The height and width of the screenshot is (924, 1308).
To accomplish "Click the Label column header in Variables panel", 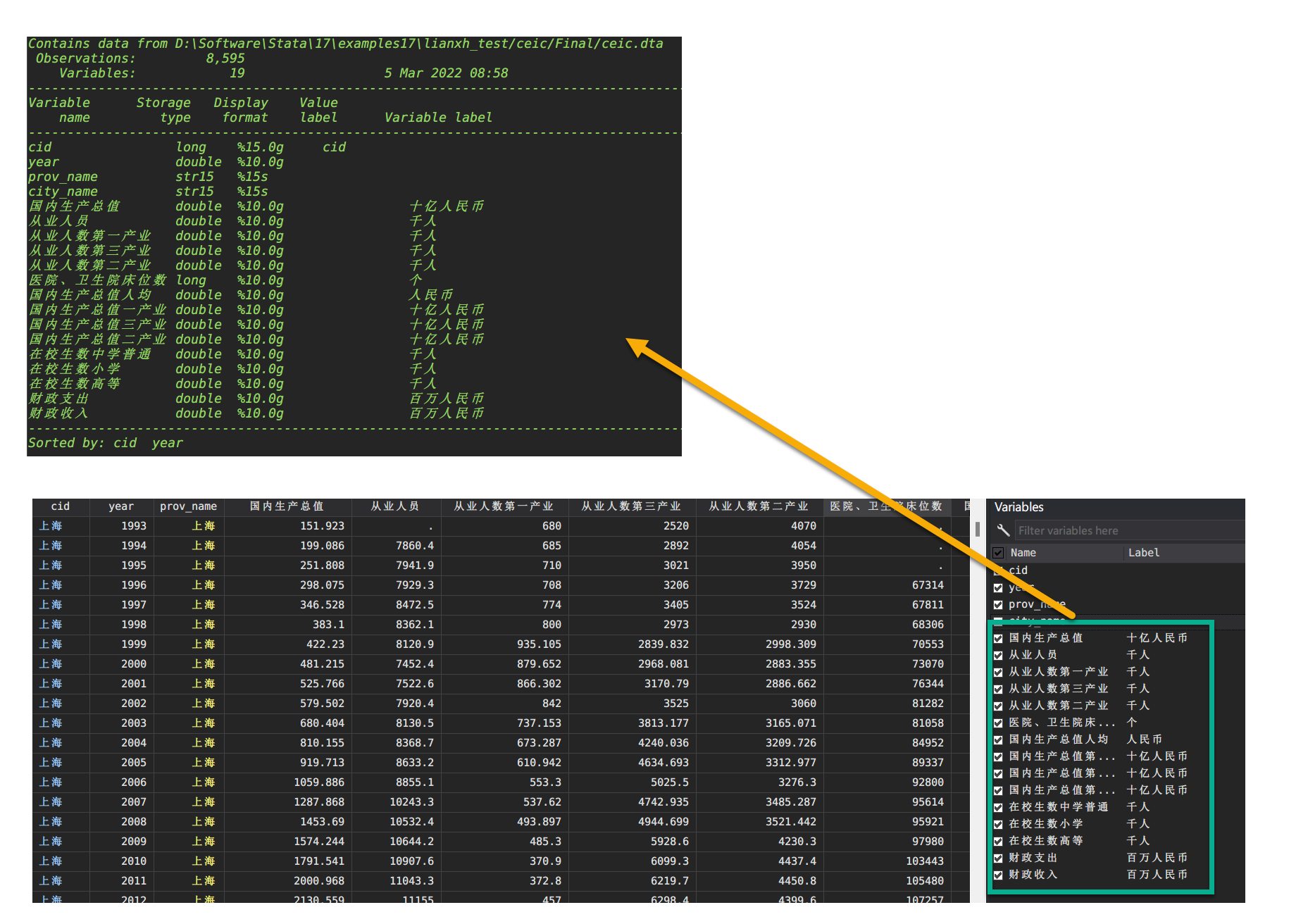I will 1143,553.
